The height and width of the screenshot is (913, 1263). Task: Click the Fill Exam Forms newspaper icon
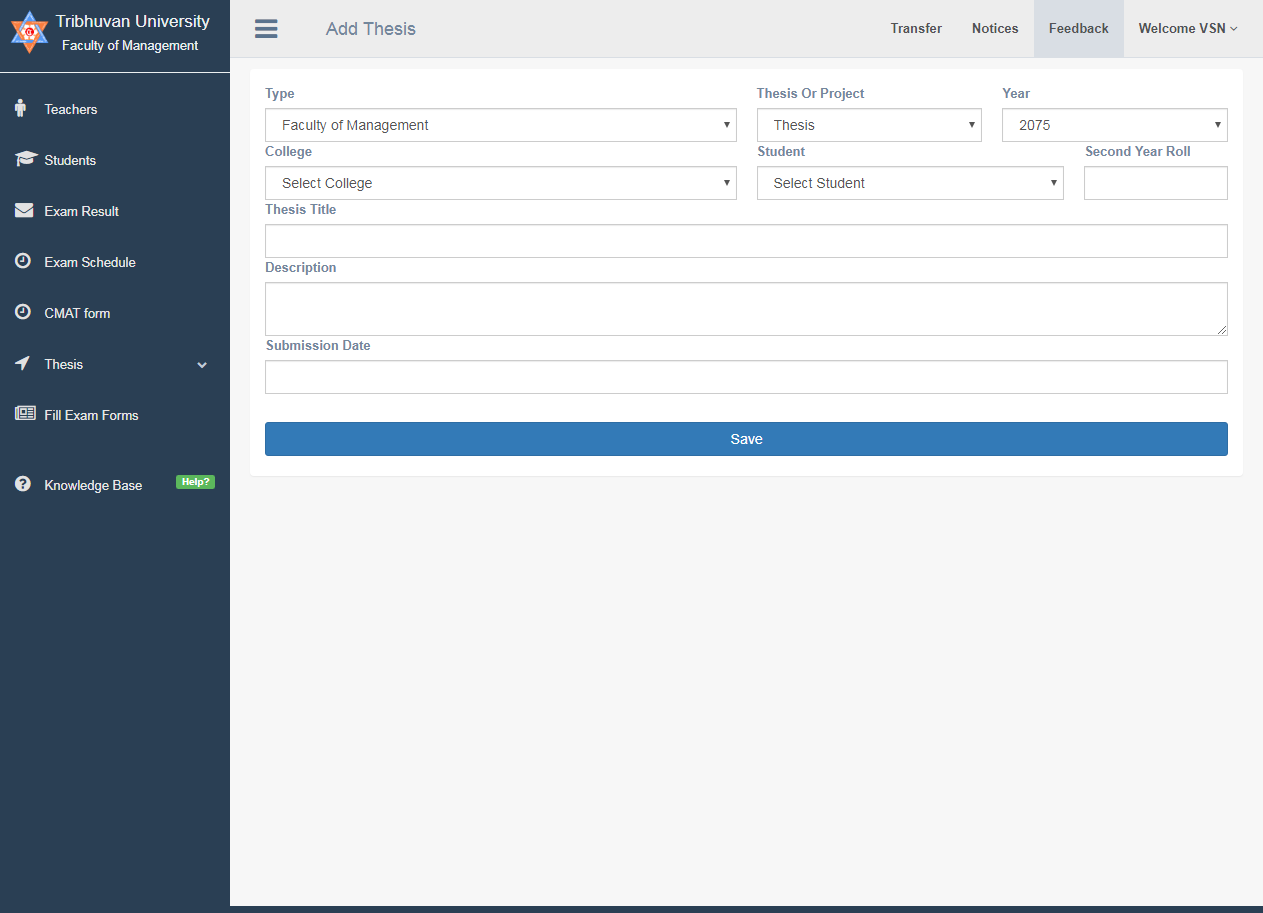[x=25, y=413]
